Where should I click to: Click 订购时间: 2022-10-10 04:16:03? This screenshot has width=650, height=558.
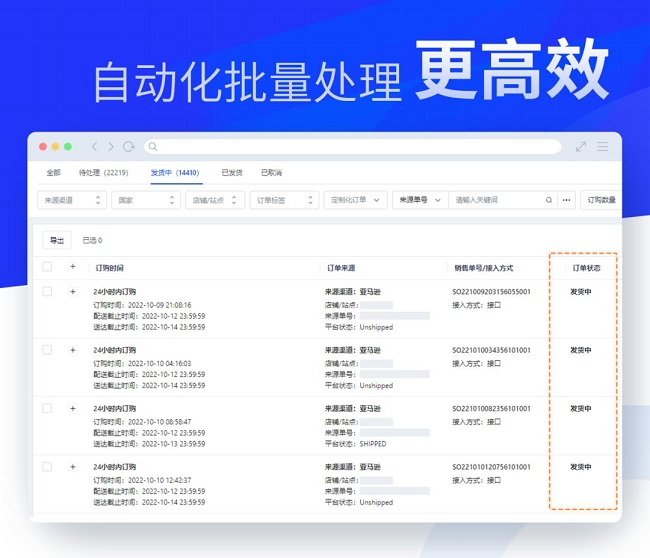[x=142, y=363]
